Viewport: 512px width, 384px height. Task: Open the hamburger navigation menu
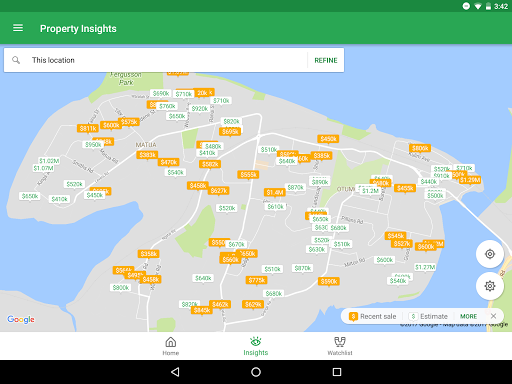[18, 28]
